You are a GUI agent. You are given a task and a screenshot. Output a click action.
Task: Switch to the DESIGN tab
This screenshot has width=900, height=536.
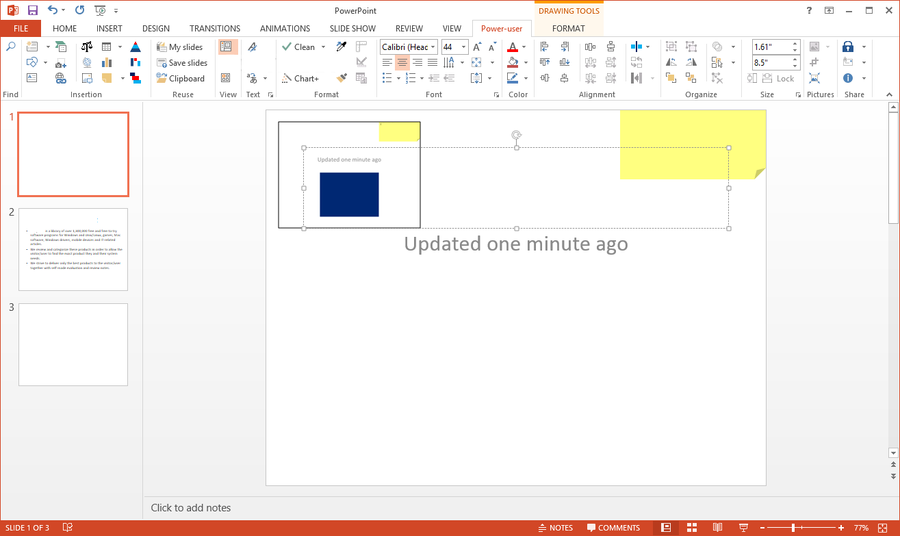coord(156,29)
